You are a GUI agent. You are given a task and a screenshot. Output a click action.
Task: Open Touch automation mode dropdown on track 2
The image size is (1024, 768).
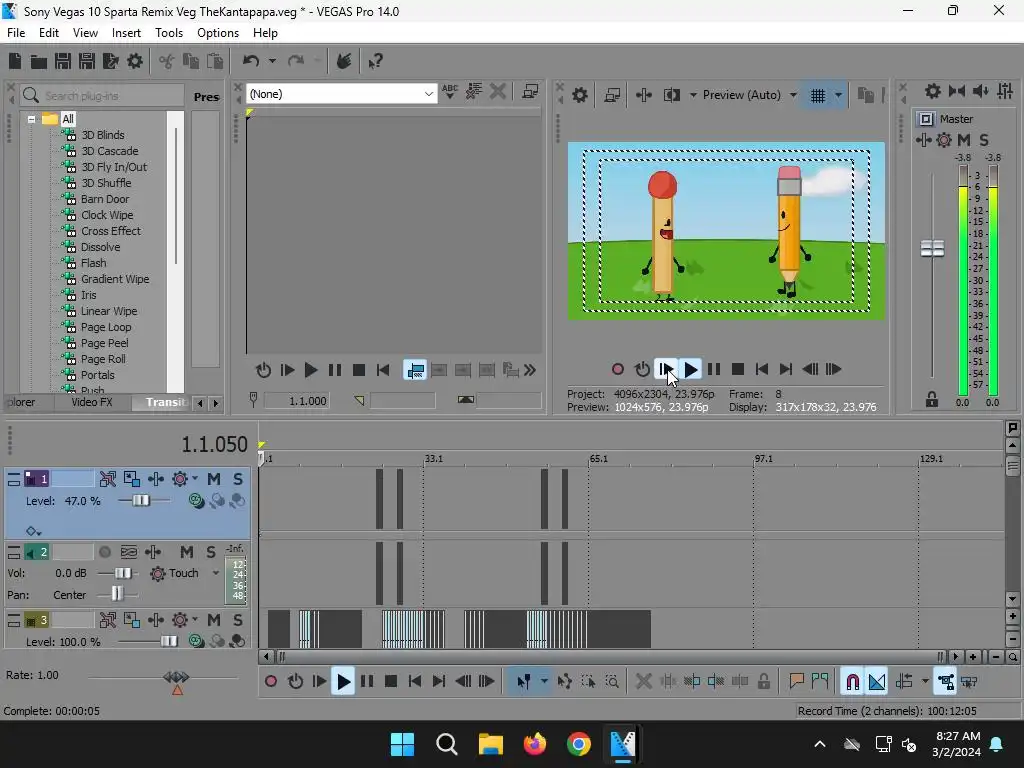(216, 573)
